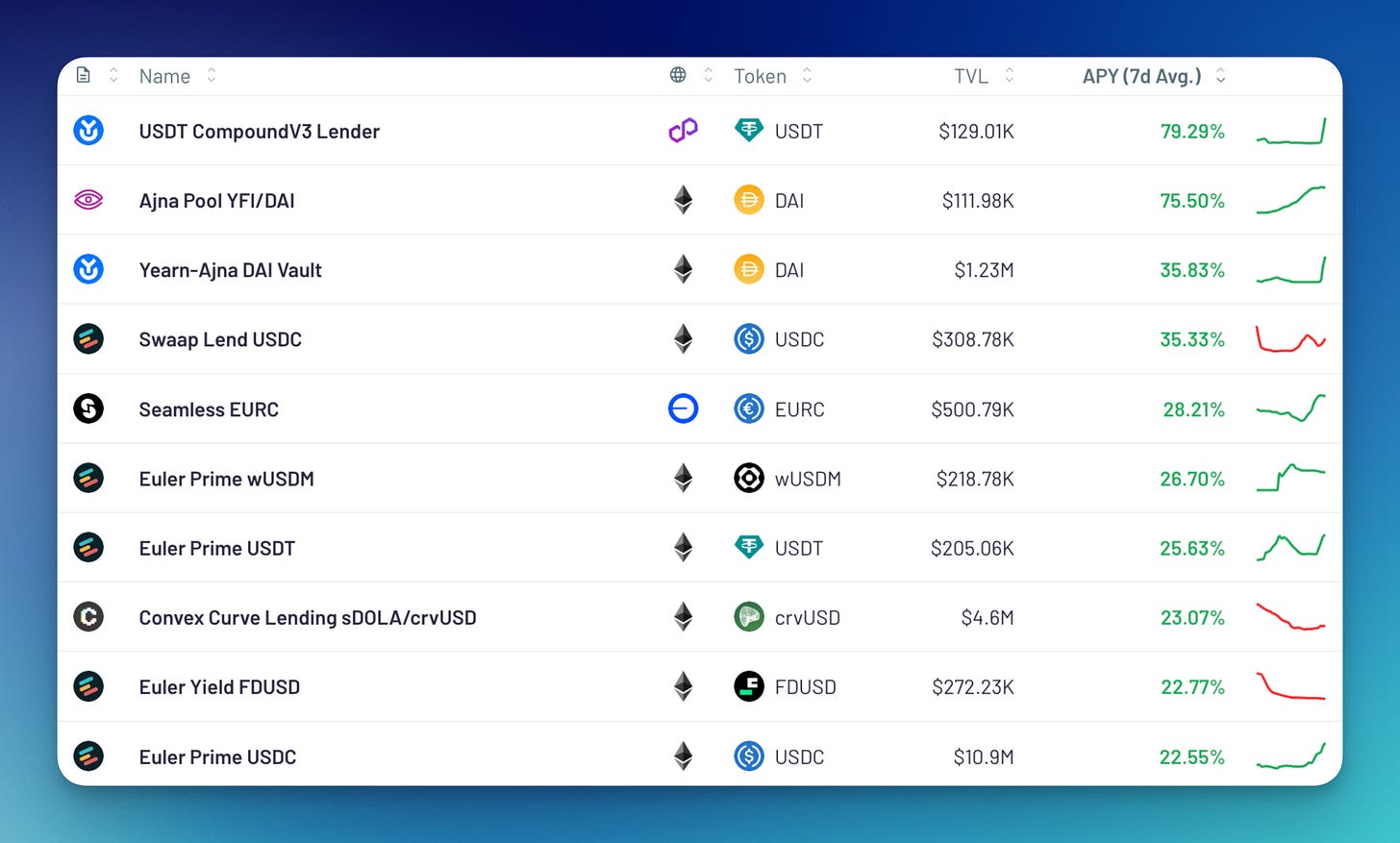Click the sparkline chart for Euler Prime wUSDM

[x=1291, y=478]
